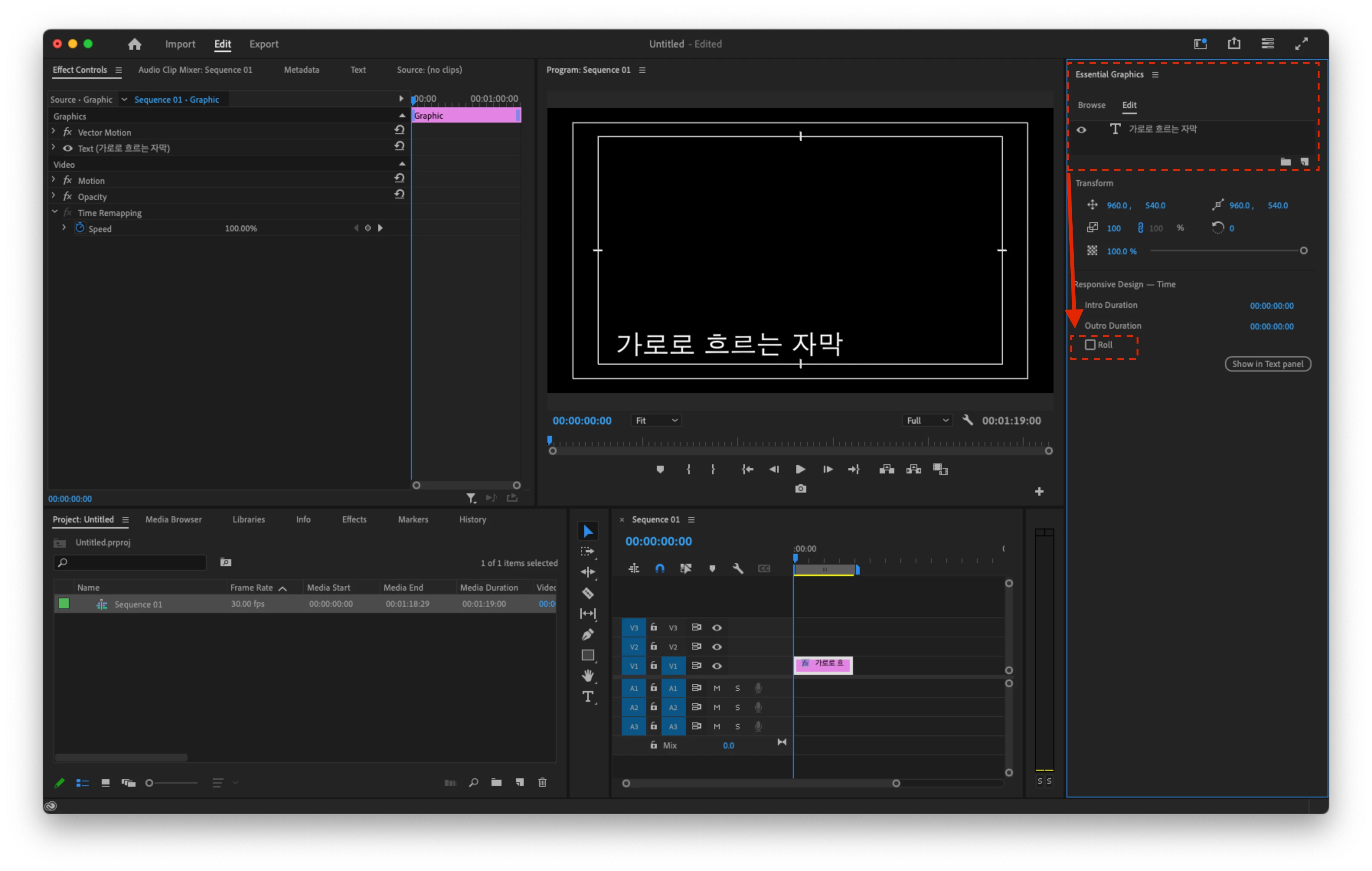Enable the Roll checkbox
This screenshot has width=1372, height=871.
coord(1090,345)
